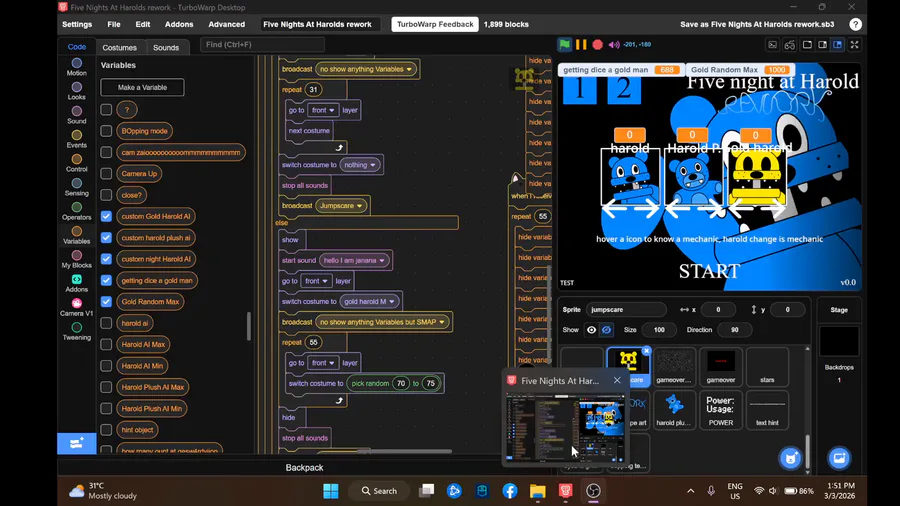Open Facebook from the taskbar

510,491
